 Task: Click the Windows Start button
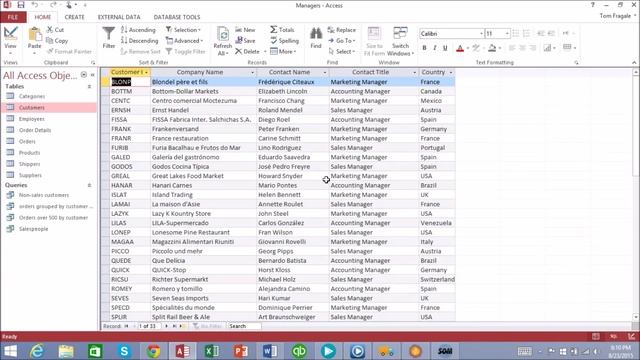point(10,351)
